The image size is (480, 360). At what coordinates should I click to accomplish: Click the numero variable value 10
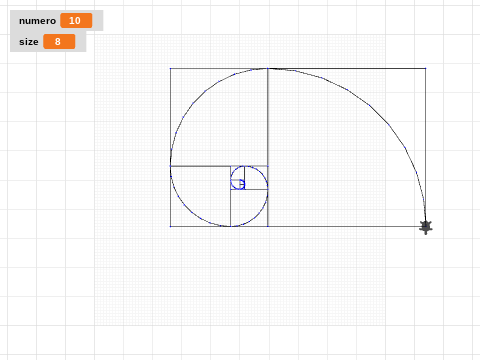(x=76, y=21)
